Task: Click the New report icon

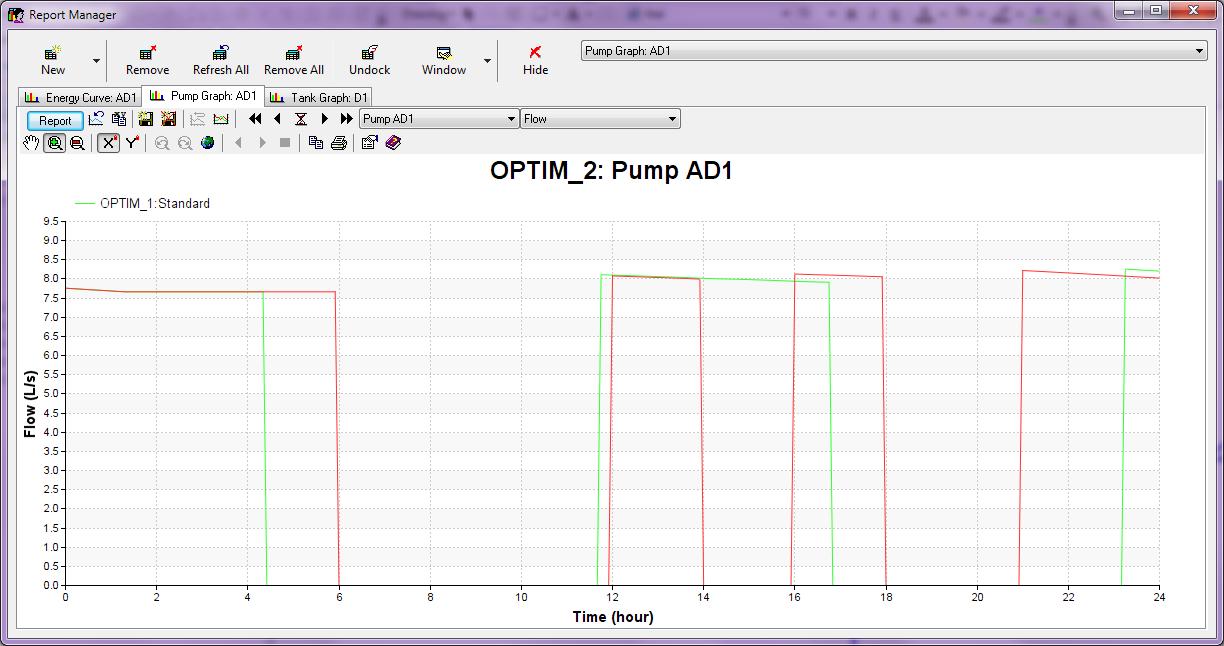Action: (53, 52)
